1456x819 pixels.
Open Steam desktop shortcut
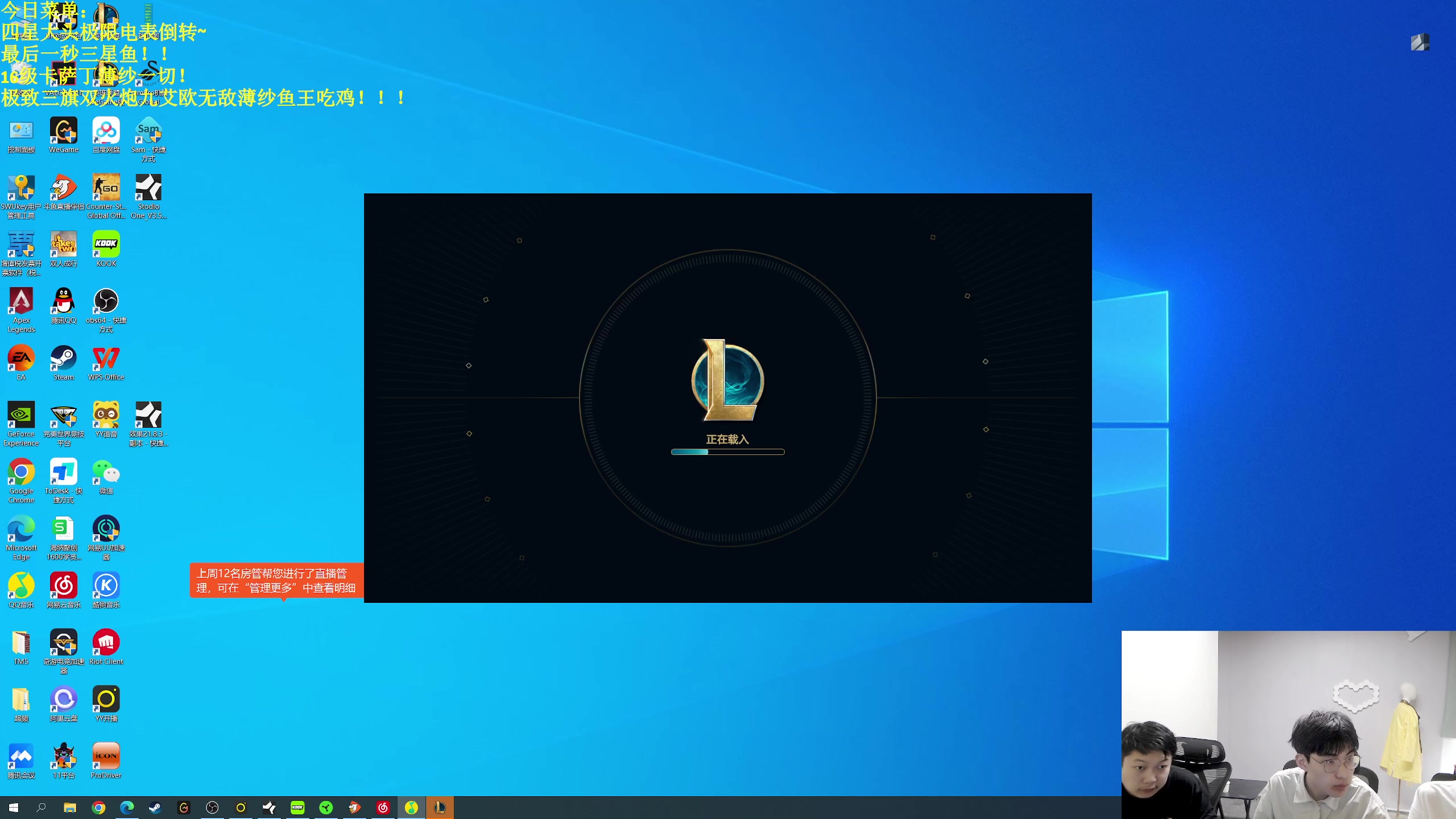pos(64,363)
